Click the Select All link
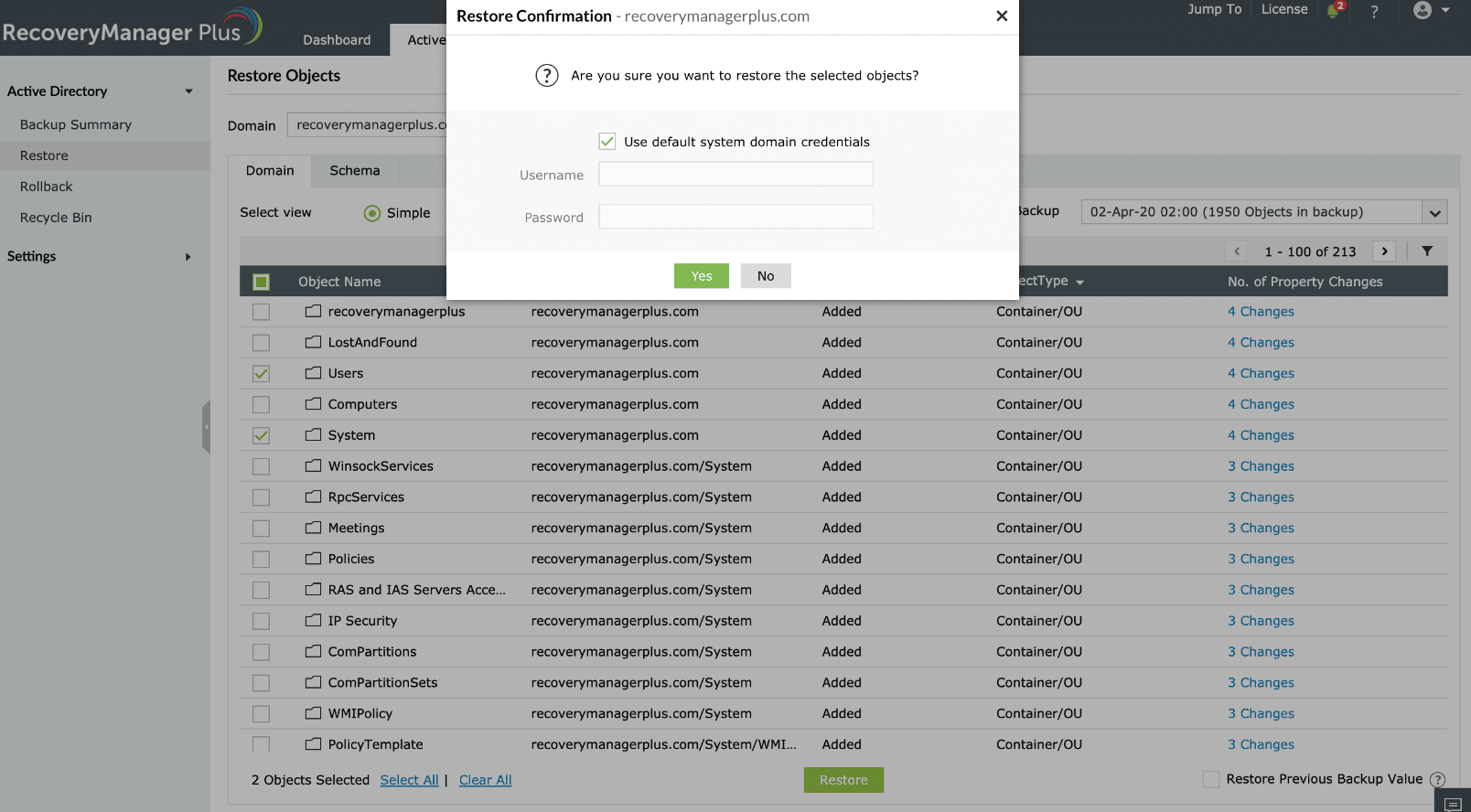The image size is (1471, 812). (410, 780)
